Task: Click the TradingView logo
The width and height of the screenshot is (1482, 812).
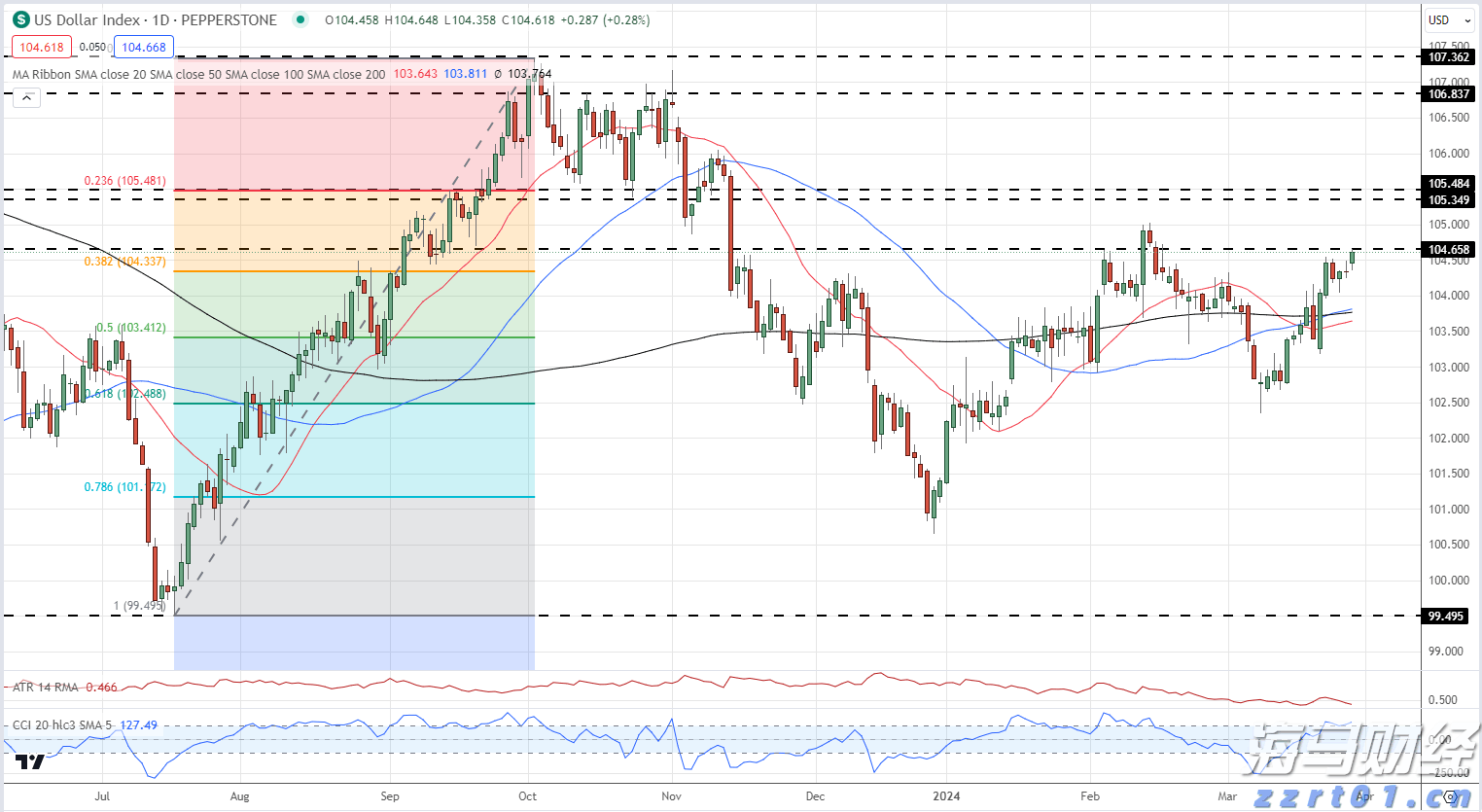Action: 30,761
